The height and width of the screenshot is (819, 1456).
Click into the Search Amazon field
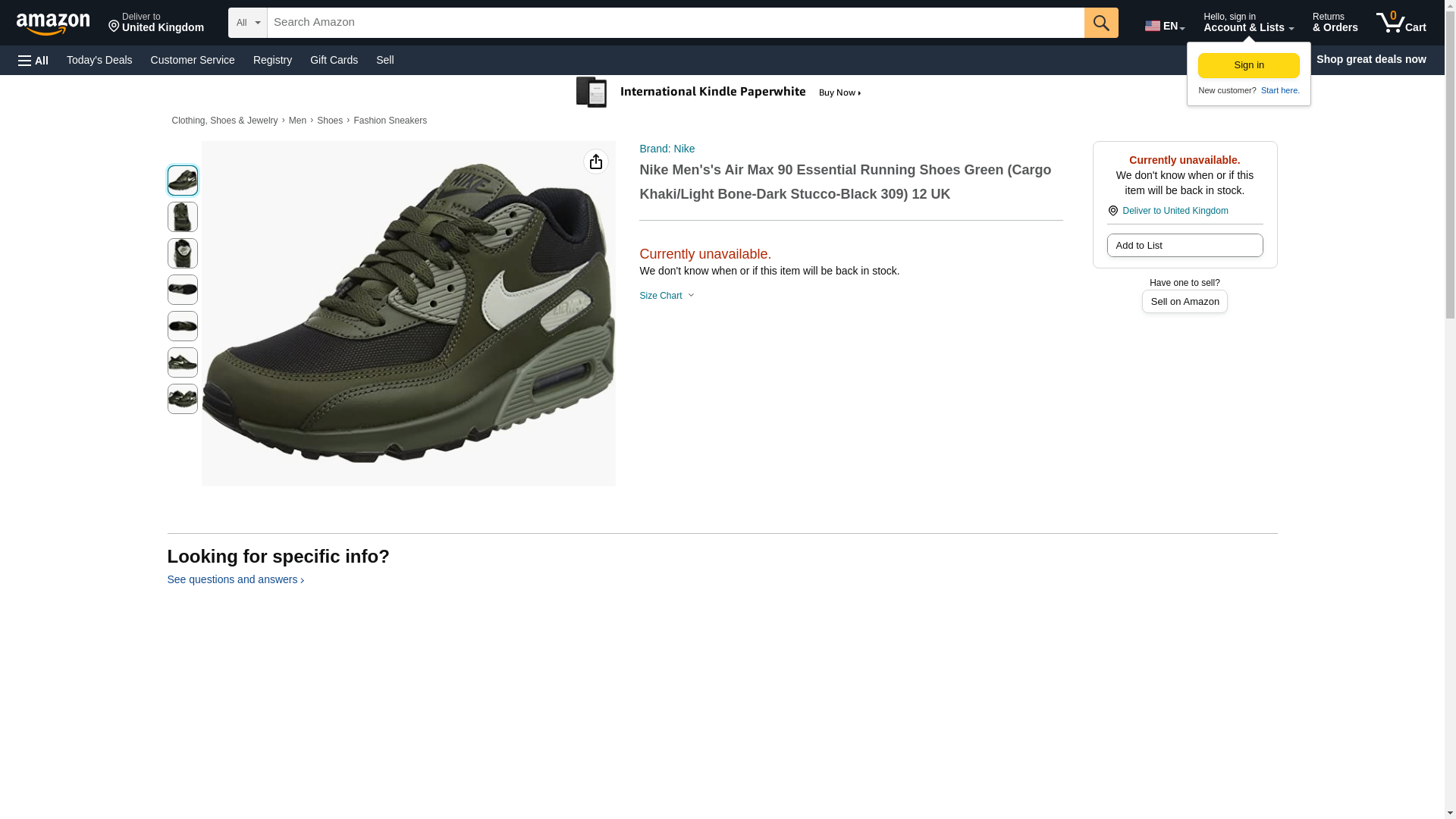coord(675,23)
